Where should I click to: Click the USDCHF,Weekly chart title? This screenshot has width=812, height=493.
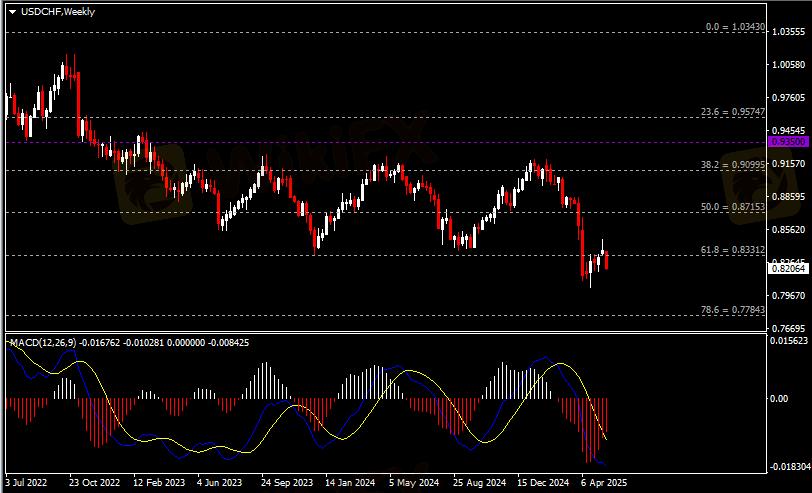point(57,11)
